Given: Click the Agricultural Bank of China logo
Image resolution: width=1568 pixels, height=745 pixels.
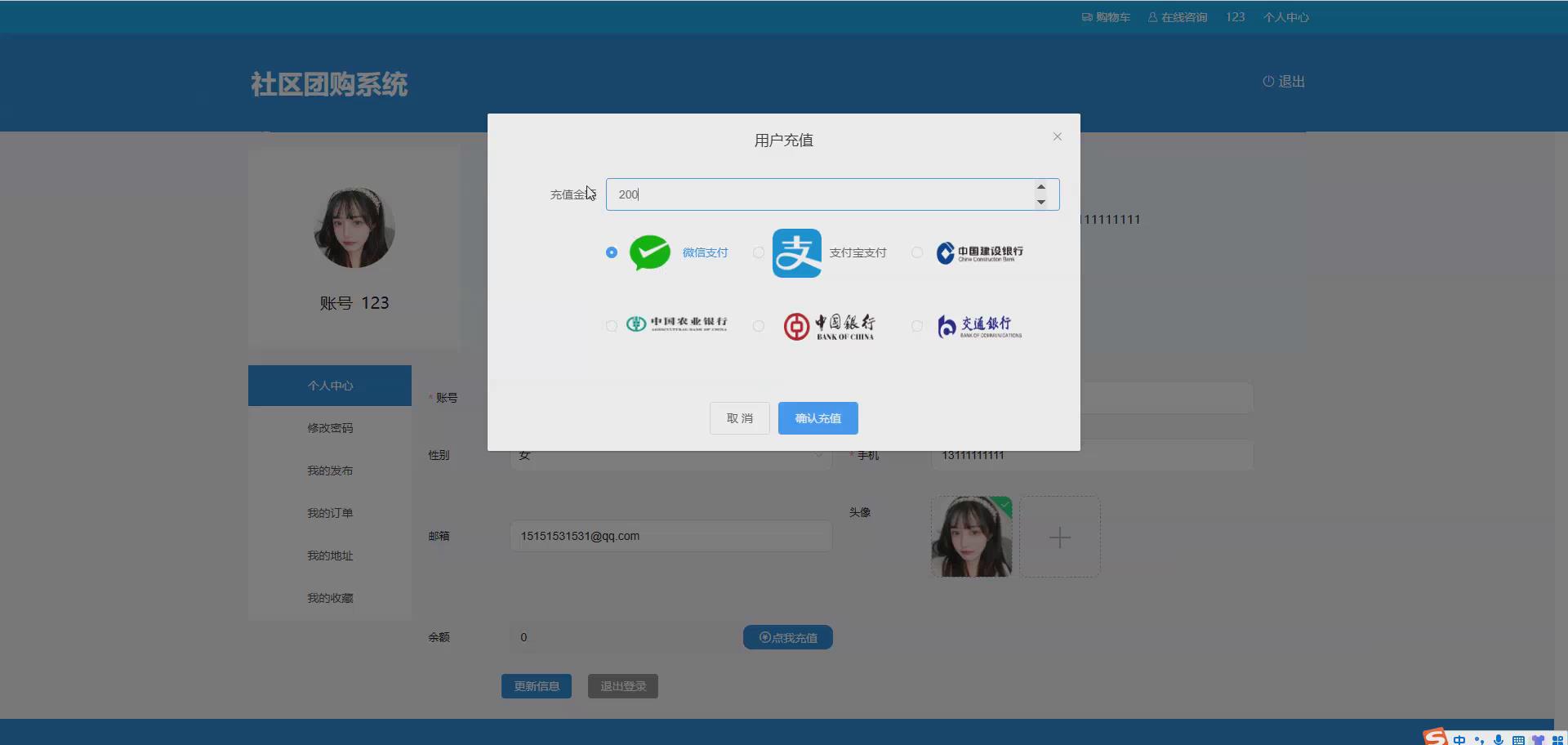Looking at the screenshot, I should pyautogui.click(x=677, y=323).
